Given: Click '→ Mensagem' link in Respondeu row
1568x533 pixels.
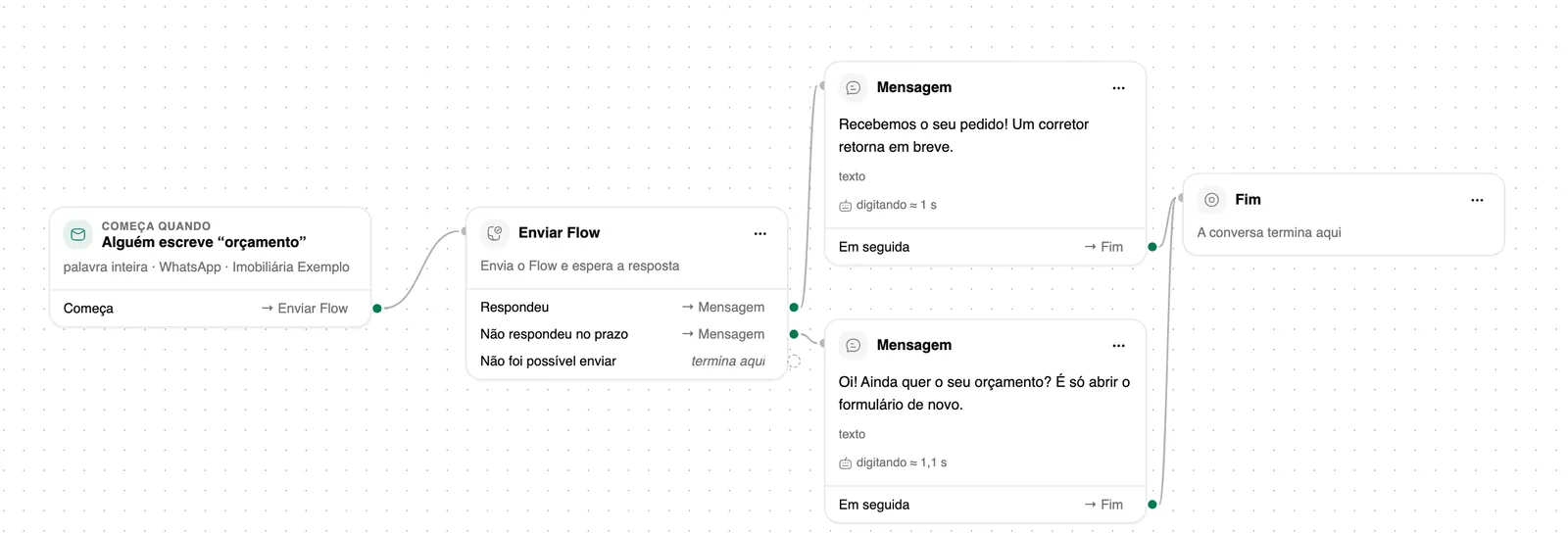Looking at the screenshot, I should tap(723, 308).
